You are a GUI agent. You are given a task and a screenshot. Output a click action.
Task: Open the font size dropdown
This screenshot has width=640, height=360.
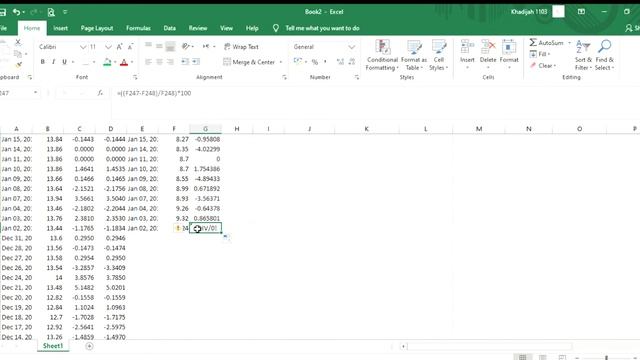108,47
